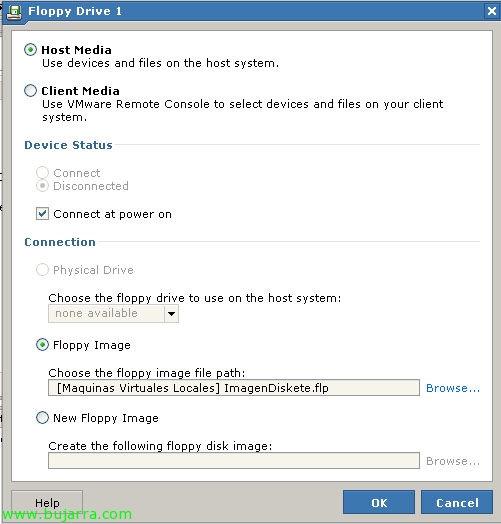Click the 'none available' combo box
The width and height of the screenshot is (501, 524).
click(x=113, y=313)
